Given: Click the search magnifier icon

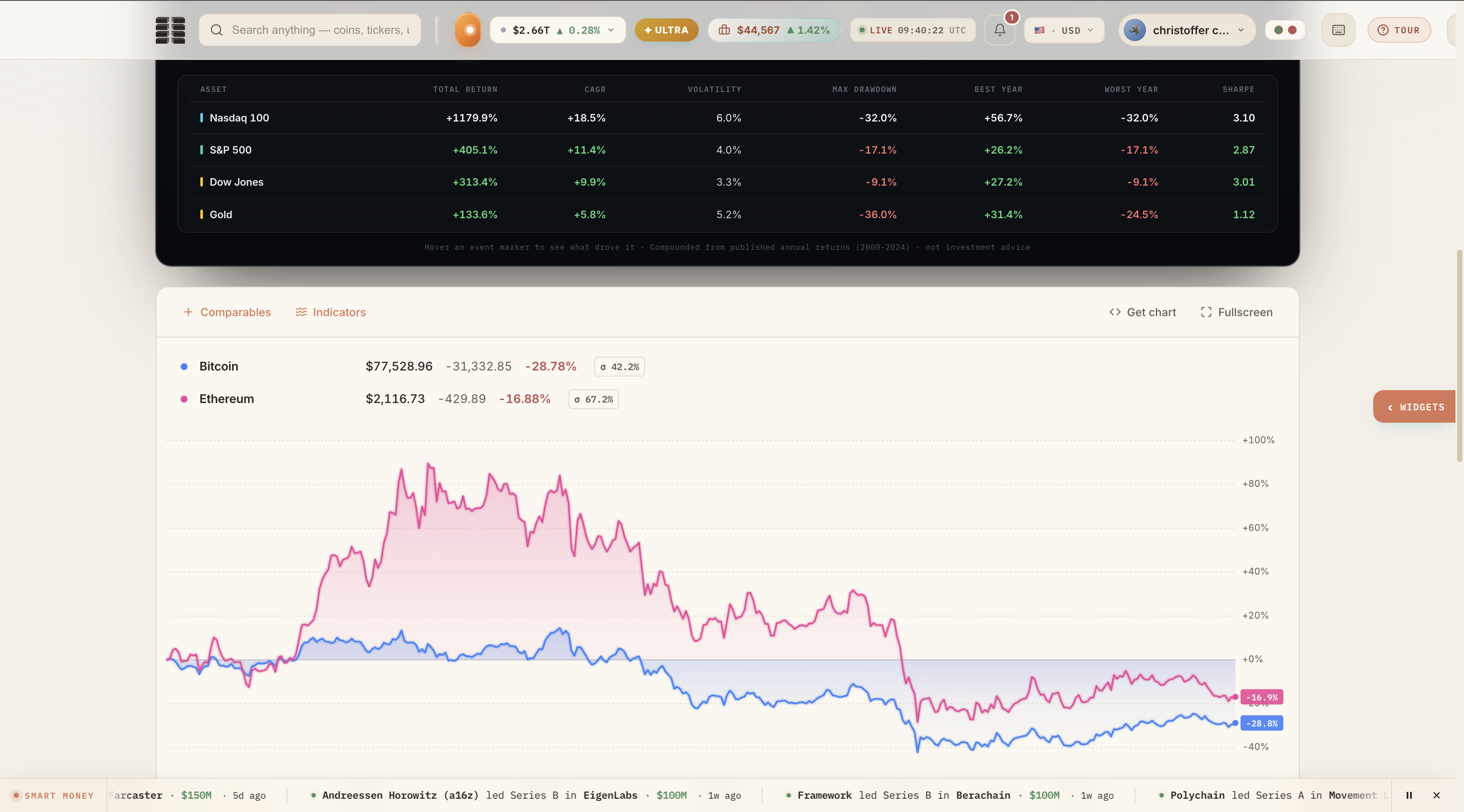Looking at the screenshot, I should [217, 30].
